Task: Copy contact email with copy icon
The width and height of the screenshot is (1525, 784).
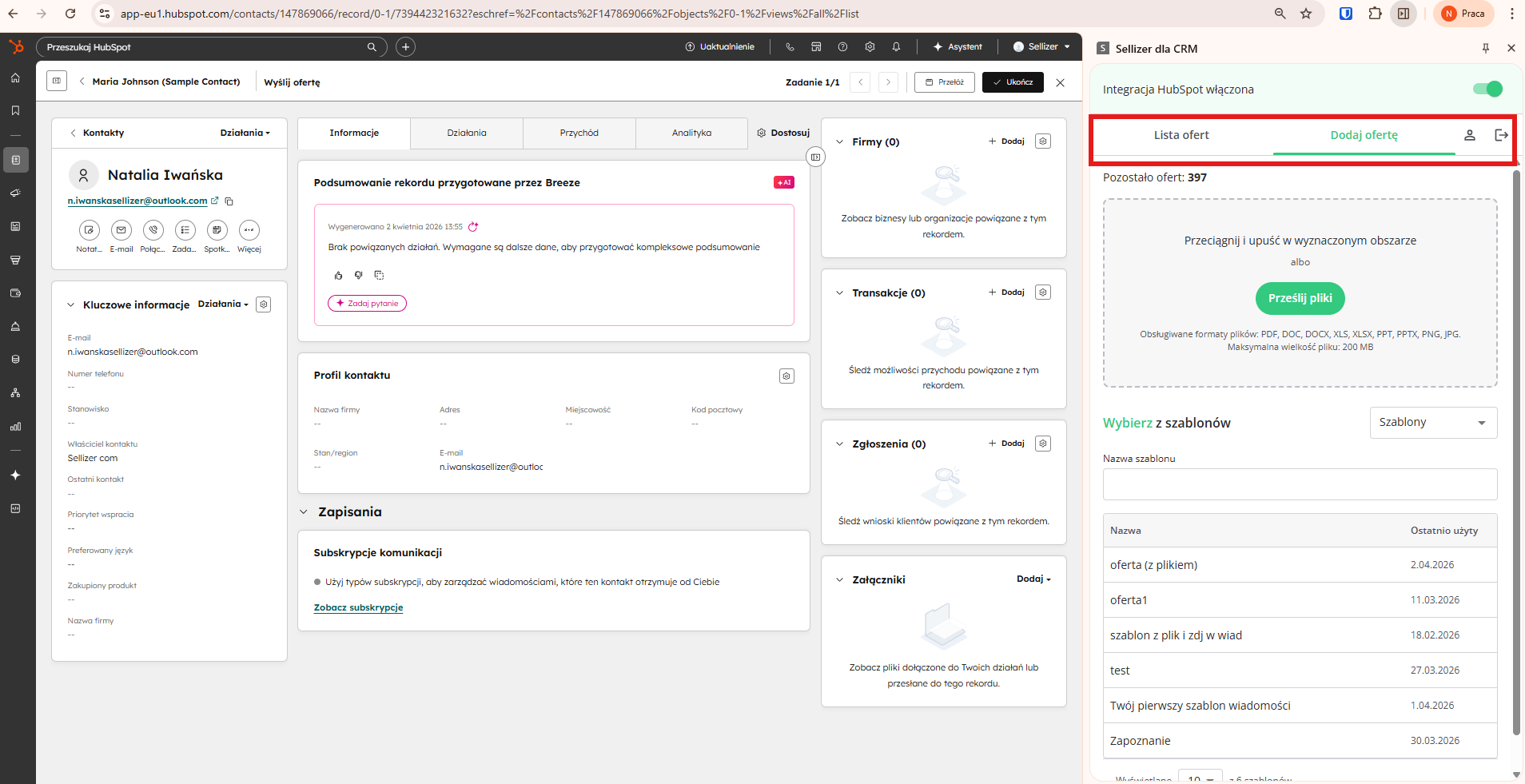Action: (x=229, y=201)
